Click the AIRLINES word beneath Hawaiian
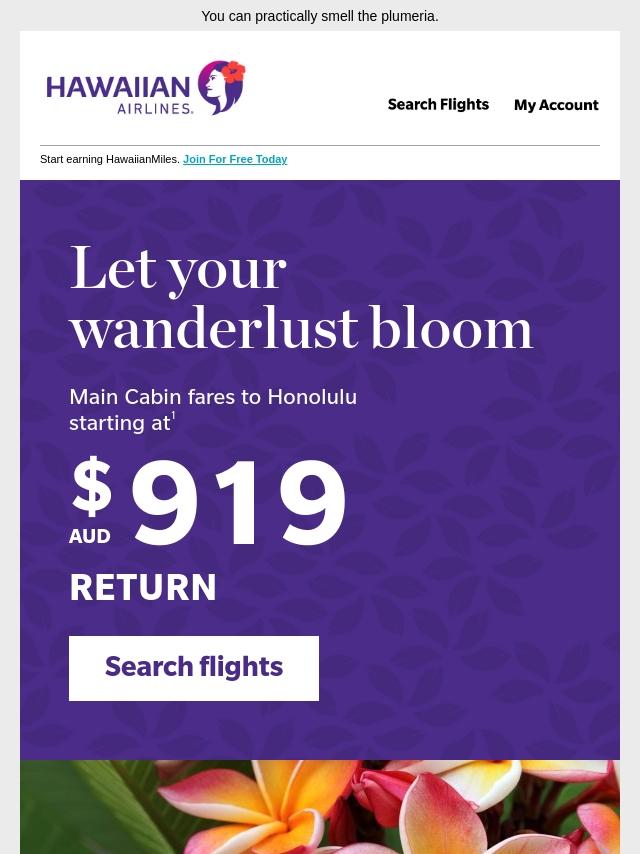 point(155,108)
